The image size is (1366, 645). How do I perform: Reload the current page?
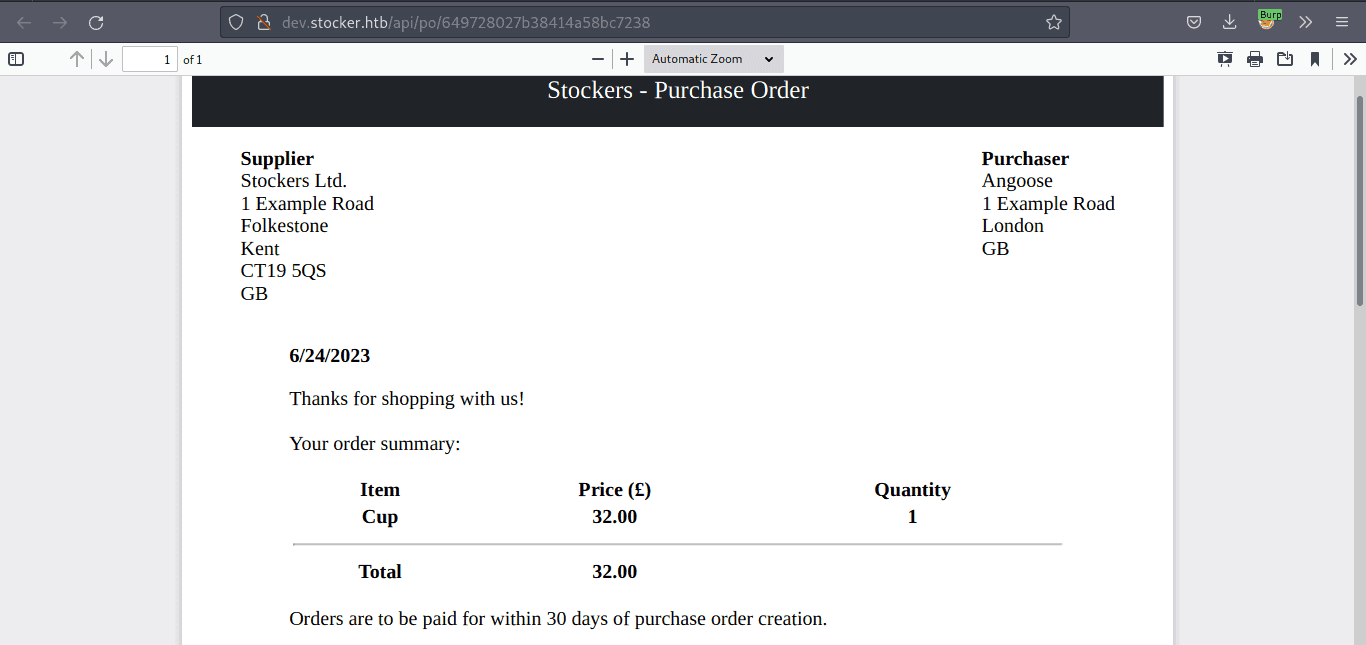coord(96,22)
